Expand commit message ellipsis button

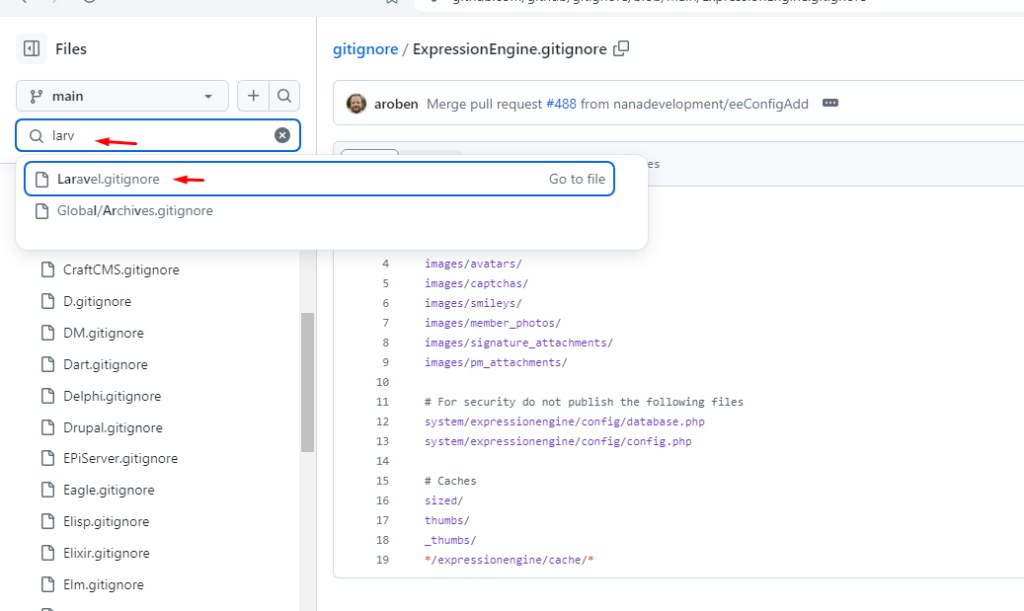829,103
